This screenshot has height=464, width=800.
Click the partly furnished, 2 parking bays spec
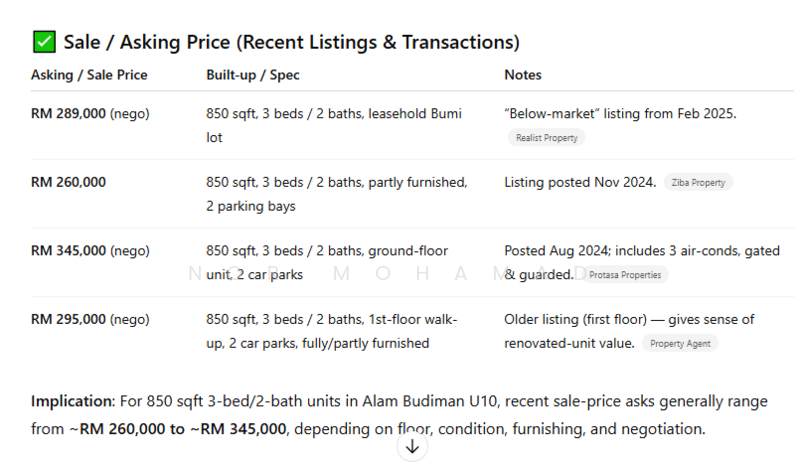coord(336,194)
